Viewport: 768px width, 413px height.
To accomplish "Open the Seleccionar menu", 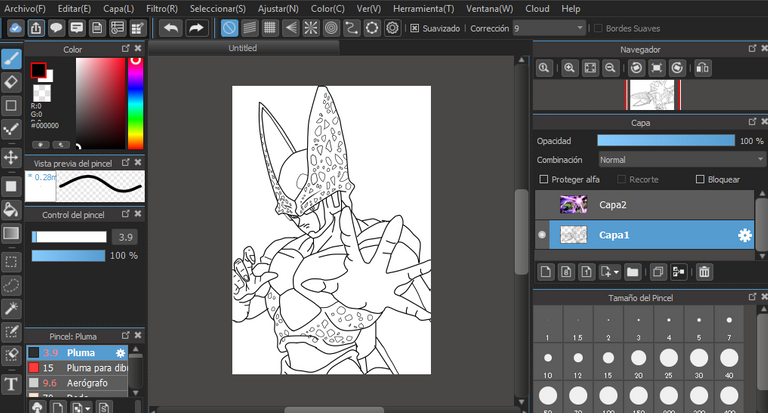I will (x=218, y=9).
